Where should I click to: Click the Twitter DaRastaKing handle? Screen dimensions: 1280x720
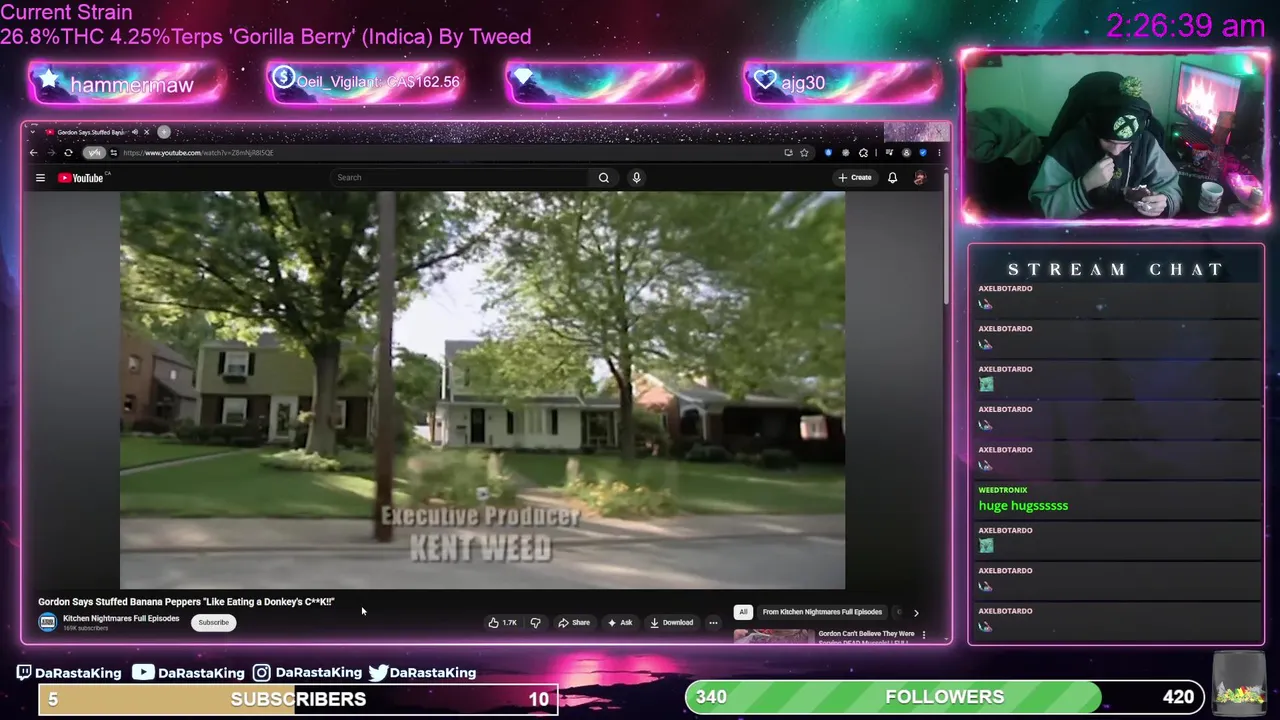[x=422, y=673]
